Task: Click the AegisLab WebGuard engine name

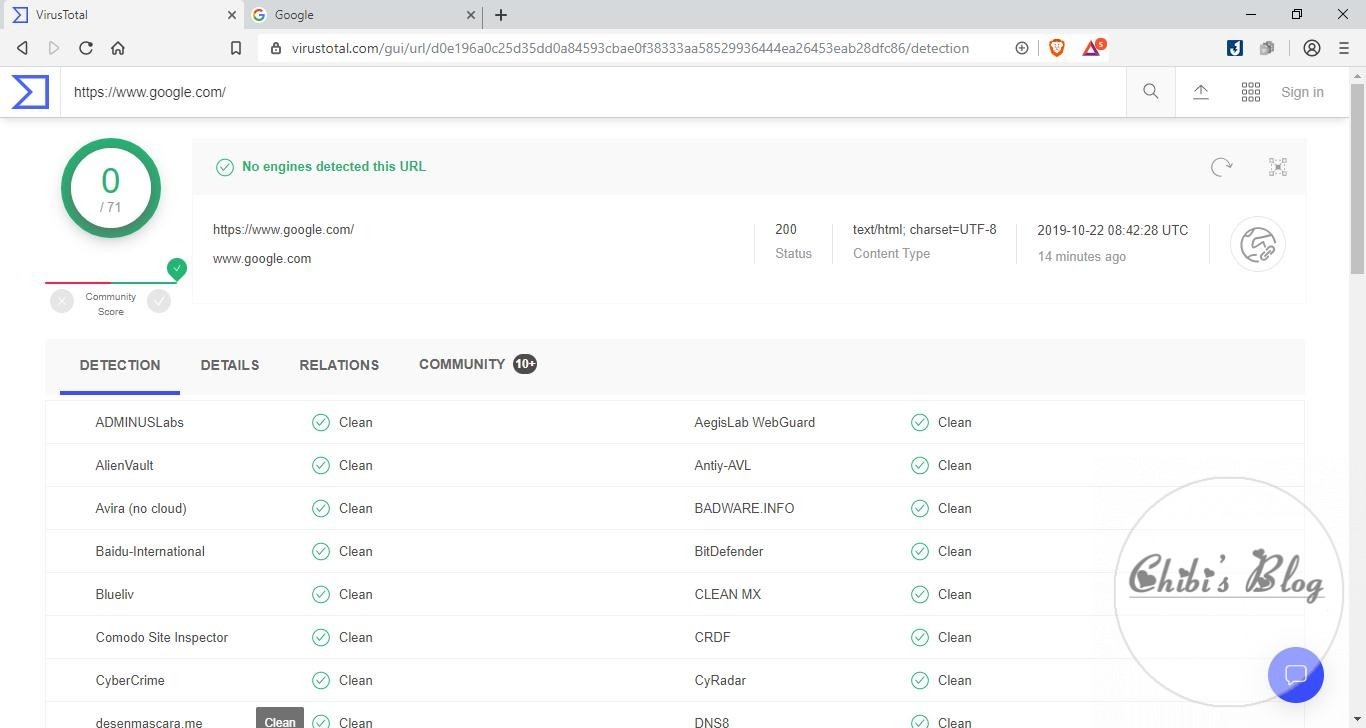Action: pos(755,422)
